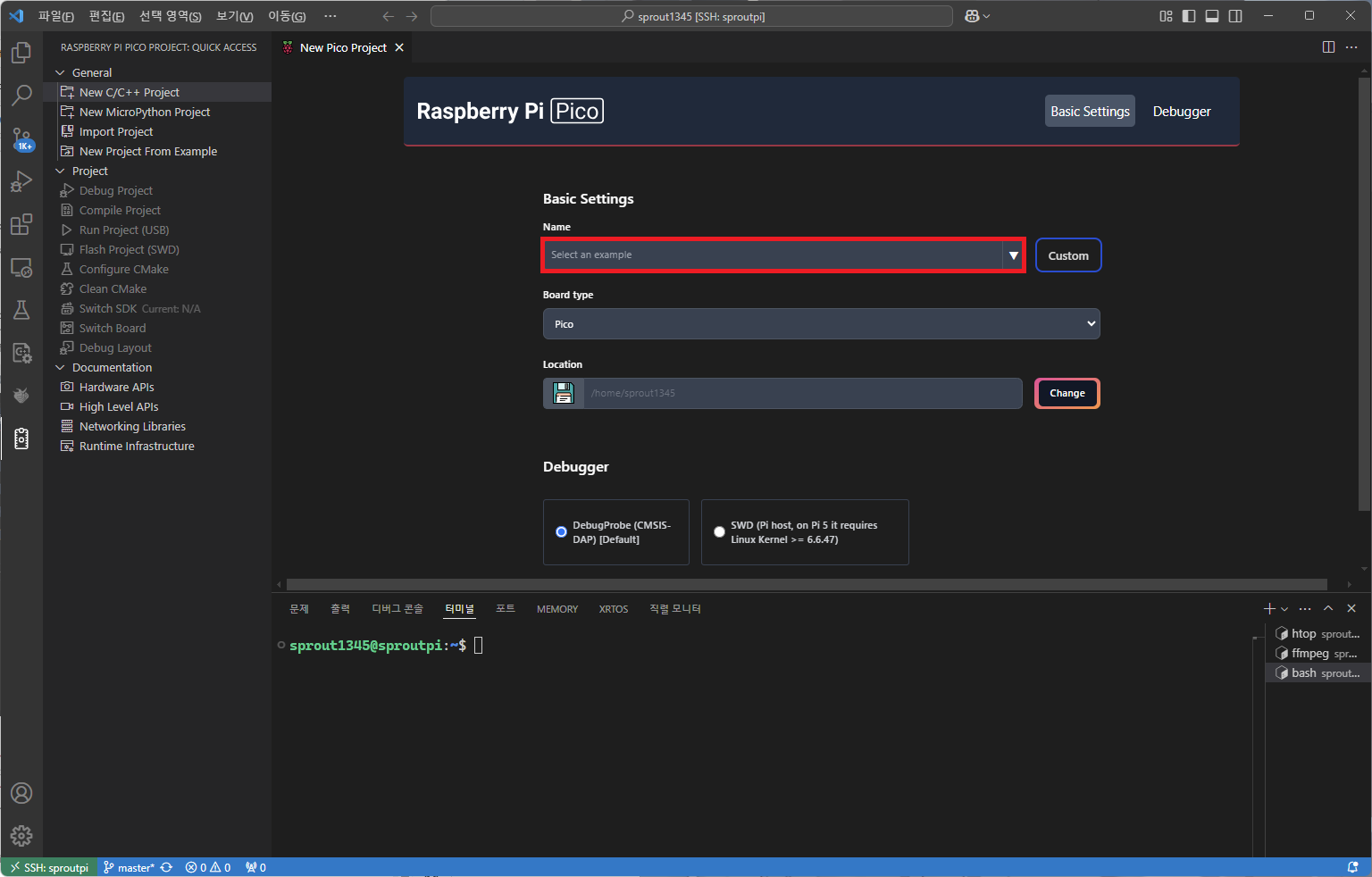Click the Debugger nav link
Screen dimensions: 1372x877
1182,112
